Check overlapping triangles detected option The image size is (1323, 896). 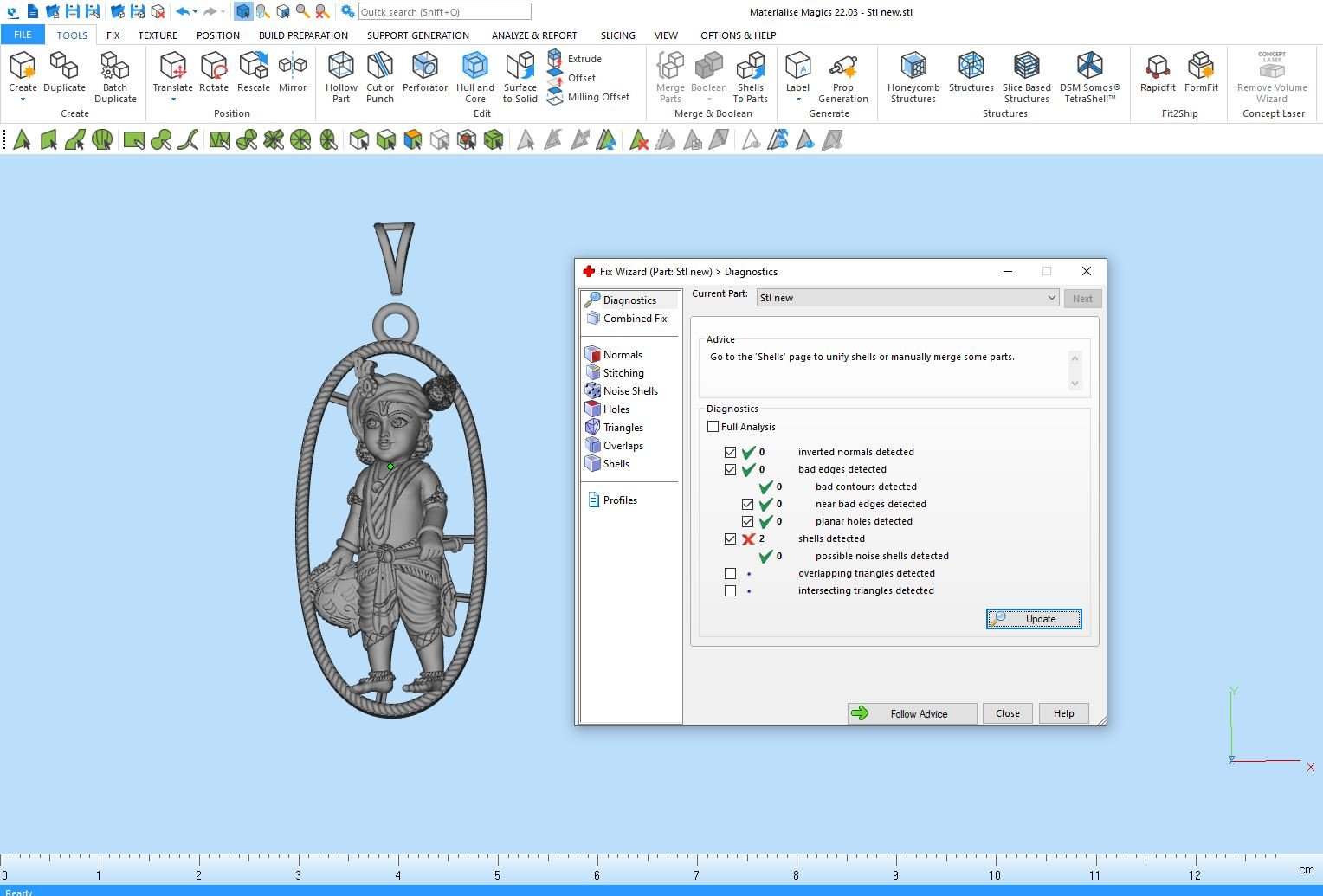click(731, 574)
